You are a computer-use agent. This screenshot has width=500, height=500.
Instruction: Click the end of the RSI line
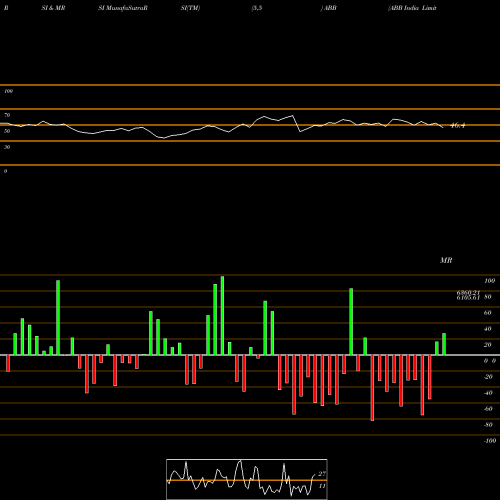[443, 127]
